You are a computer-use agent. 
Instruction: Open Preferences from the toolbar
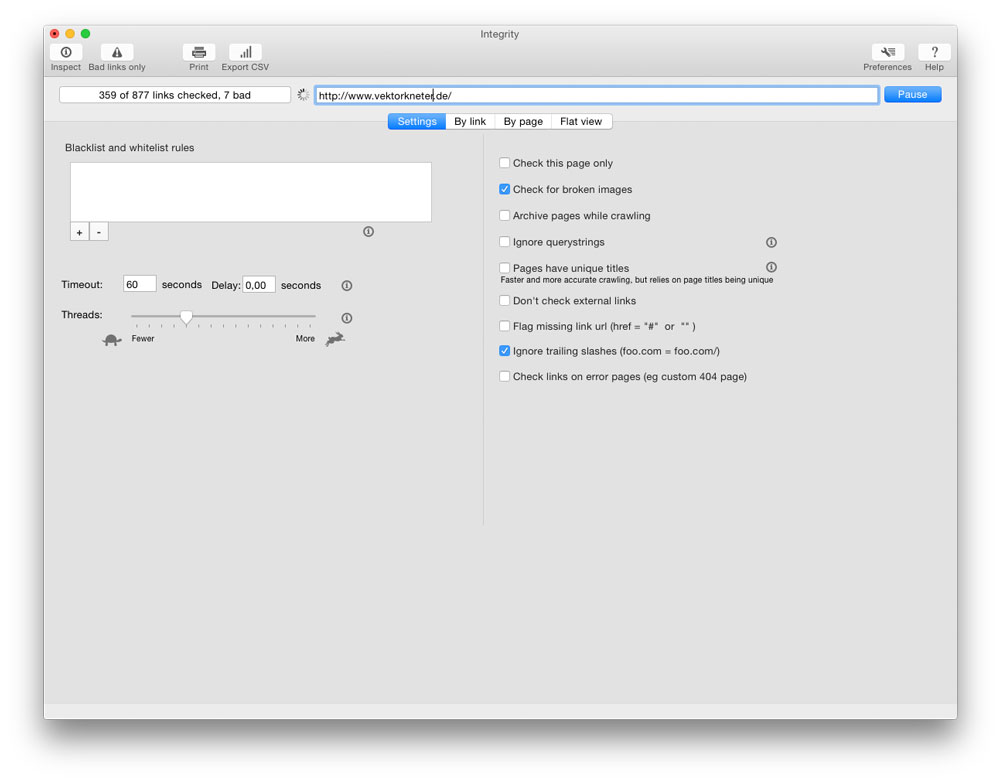click(888, 52)
